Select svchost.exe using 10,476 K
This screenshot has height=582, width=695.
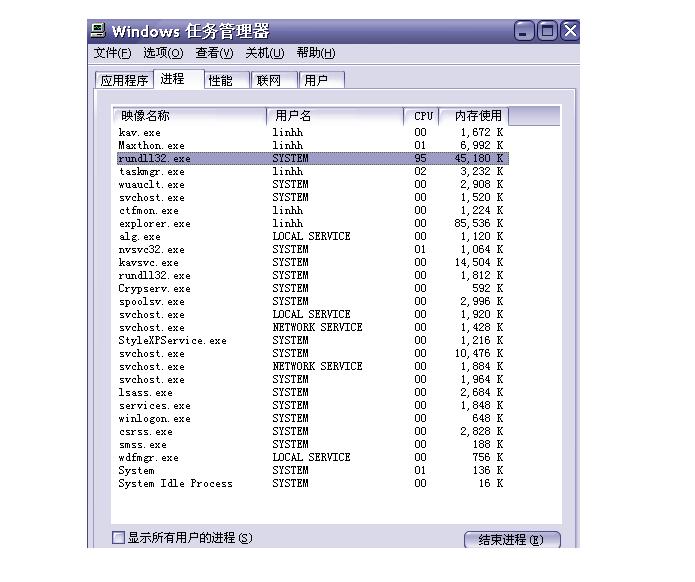click(313, 353)
